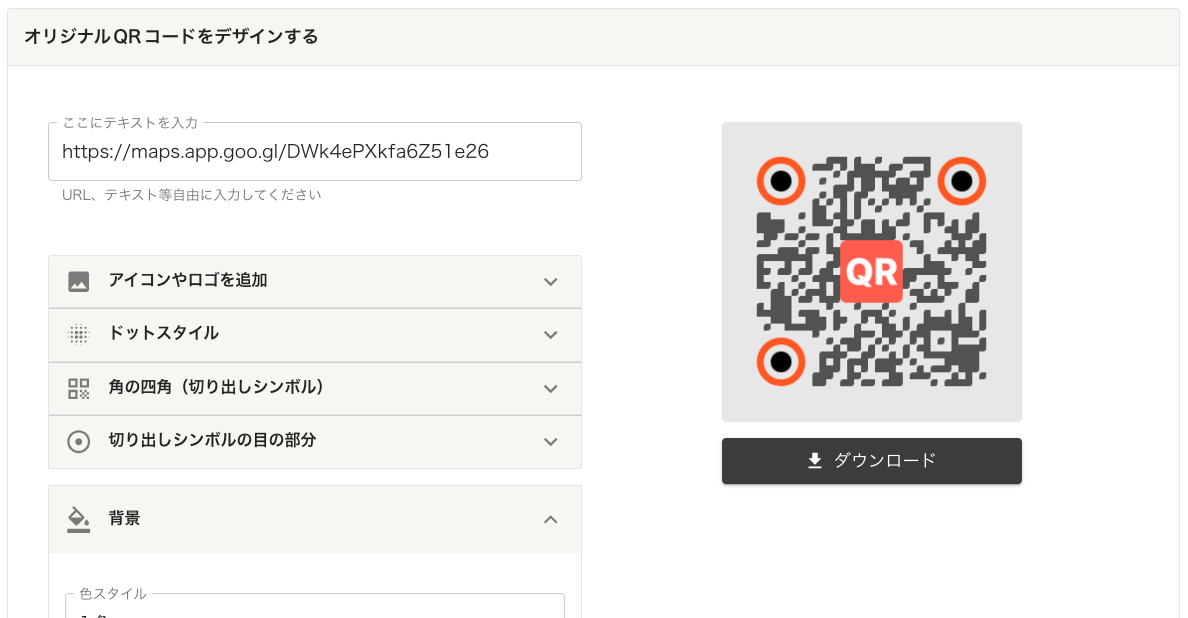This screenshot has height=618, width=1188.
Task: Click the QR corner-square icon for 角の四角
Action: tap(79, 388)
